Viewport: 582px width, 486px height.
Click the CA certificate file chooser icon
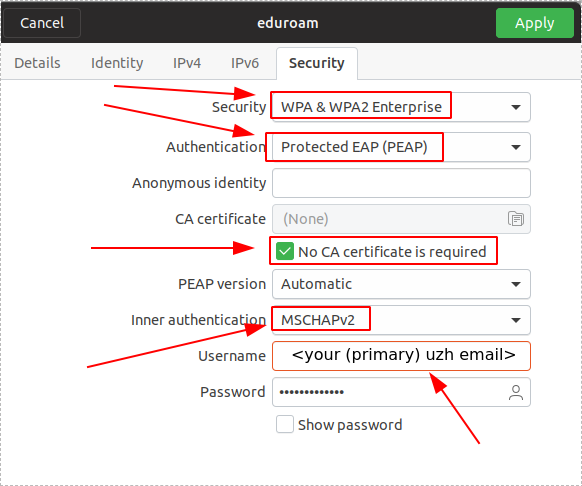tap(516, 219)
